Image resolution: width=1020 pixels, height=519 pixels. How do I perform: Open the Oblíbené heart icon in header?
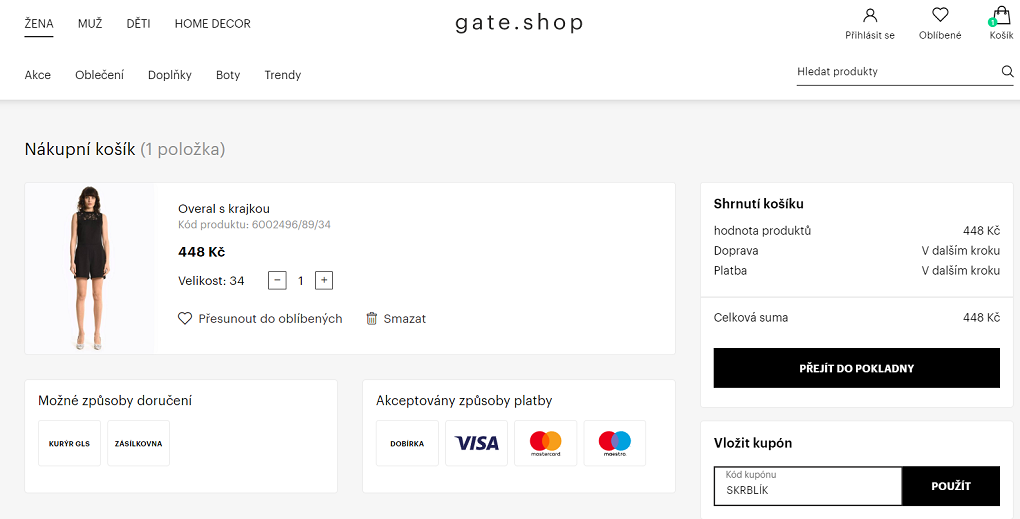[x=940, y=15]
